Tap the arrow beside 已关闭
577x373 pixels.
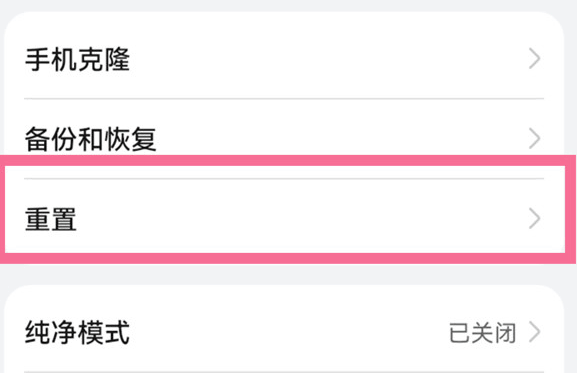coord(535,332)
